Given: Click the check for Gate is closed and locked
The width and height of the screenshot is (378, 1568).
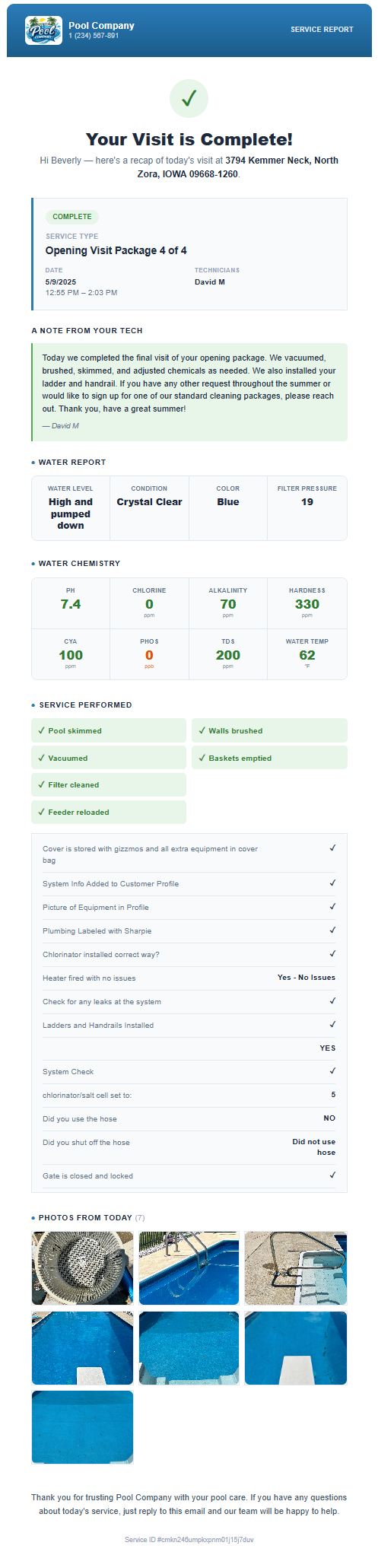Looking at the screenshot, I should (x=332, y=1175).
